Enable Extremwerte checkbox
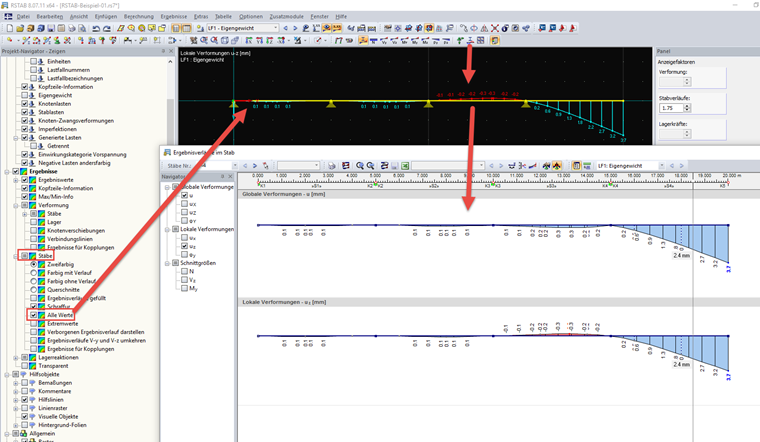This screenshot has height=442, width=760. tap(33, 324)
